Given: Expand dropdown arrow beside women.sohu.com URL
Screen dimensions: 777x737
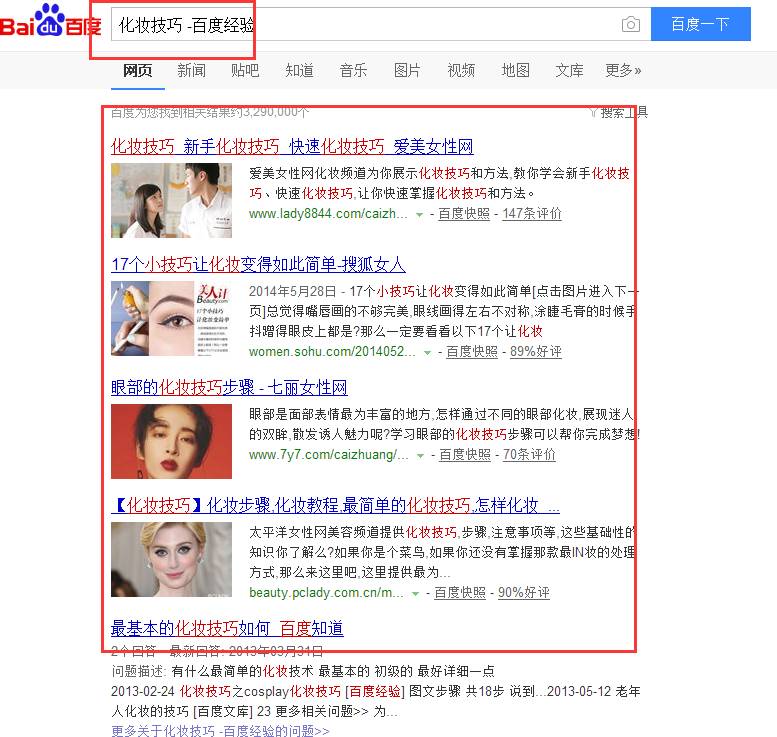Looking at the screenshot, I should [x=427, y=352].
